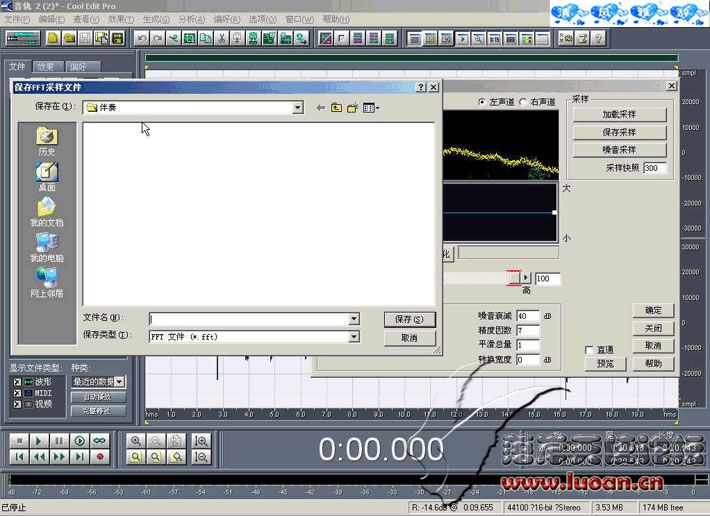Screen dimensions: 710x516
Task: Open 网上邻居 place in save dialog
Action: pos(47,283)
